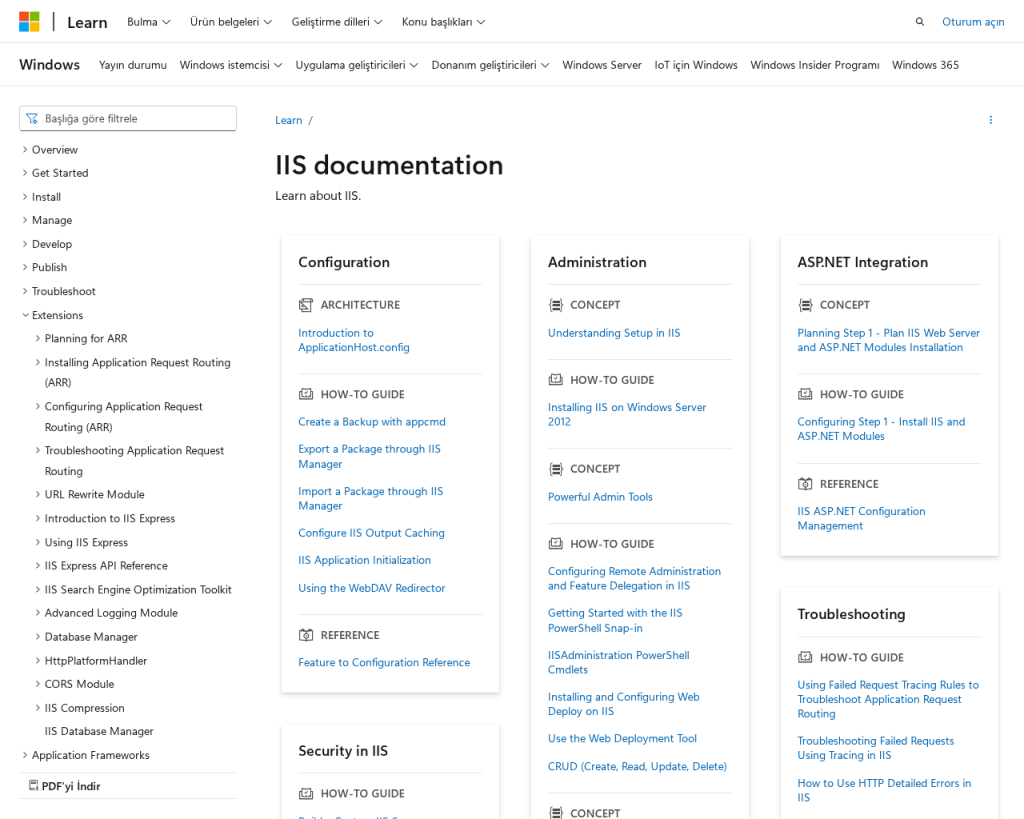Open IIS ASP.NET Configuration Management link
1024x819 pixels.
tap(861, 519)
